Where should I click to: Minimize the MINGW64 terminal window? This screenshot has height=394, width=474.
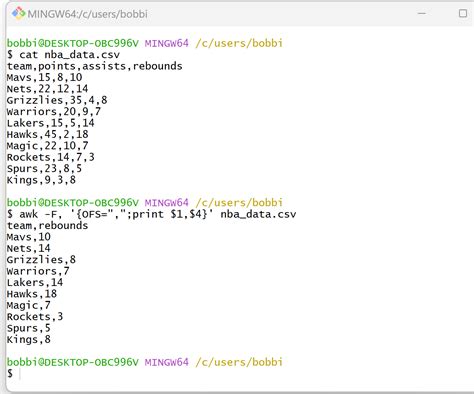click(x=422, y=13)
